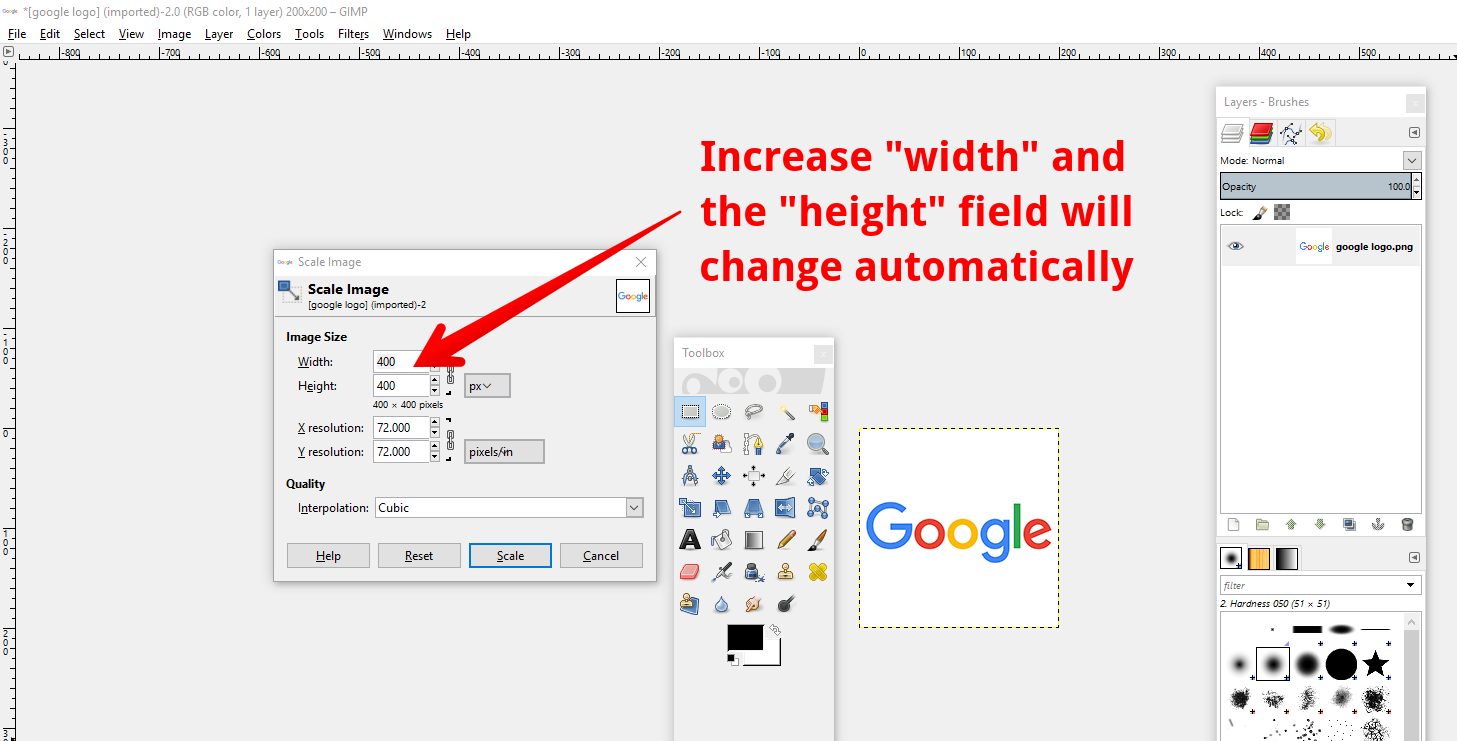
Task: Toggle lock pixels brush icon
Action: point(1260,212)
